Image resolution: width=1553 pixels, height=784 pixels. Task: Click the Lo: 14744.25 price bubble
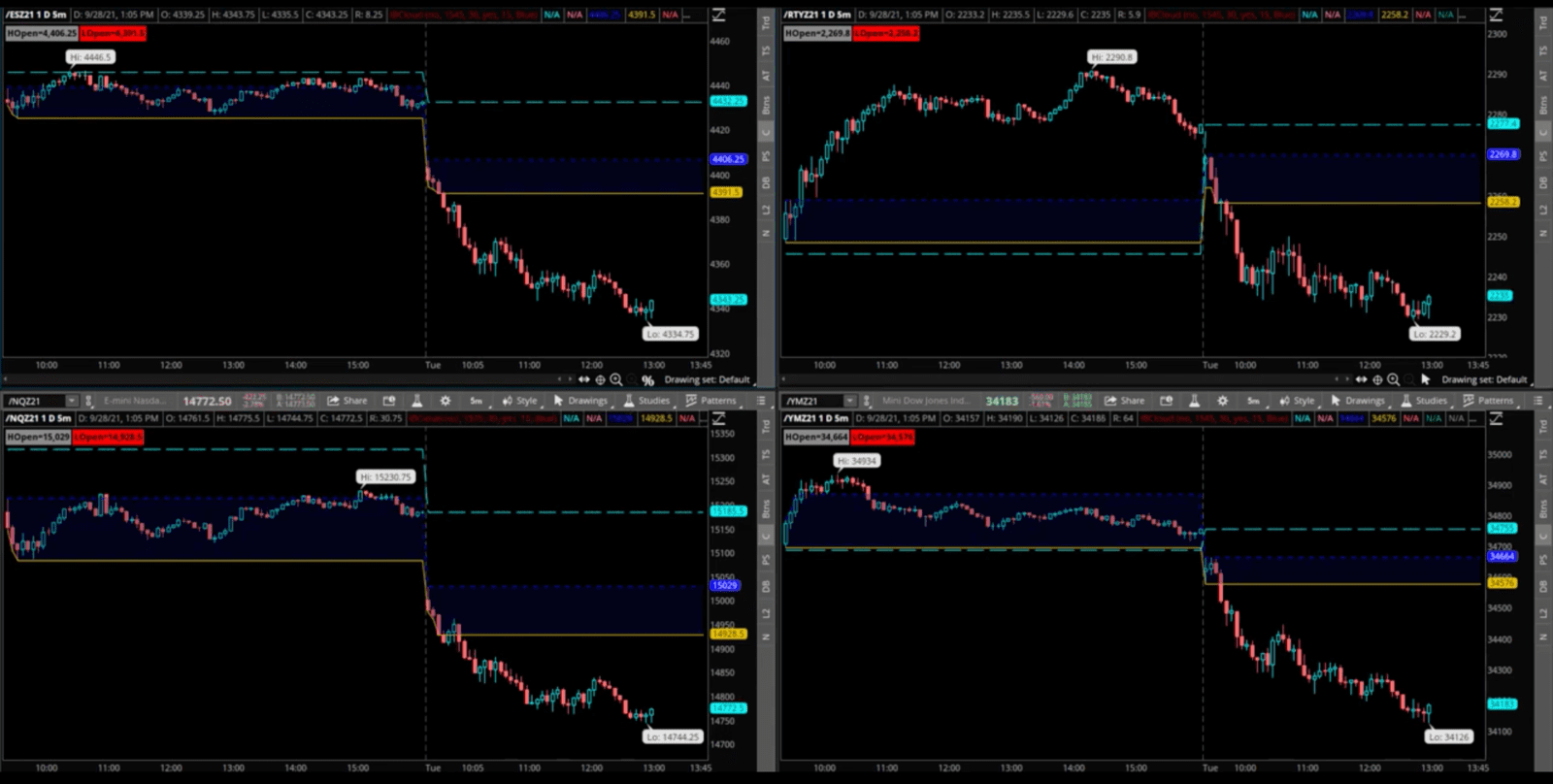pos(673,736)
